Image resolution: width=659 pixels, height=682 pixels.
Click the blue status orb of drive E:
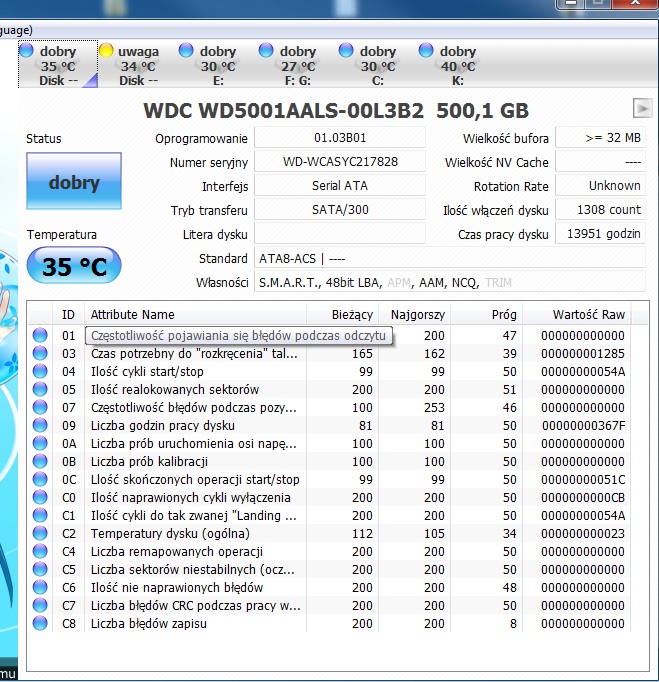tap(186, 50)
